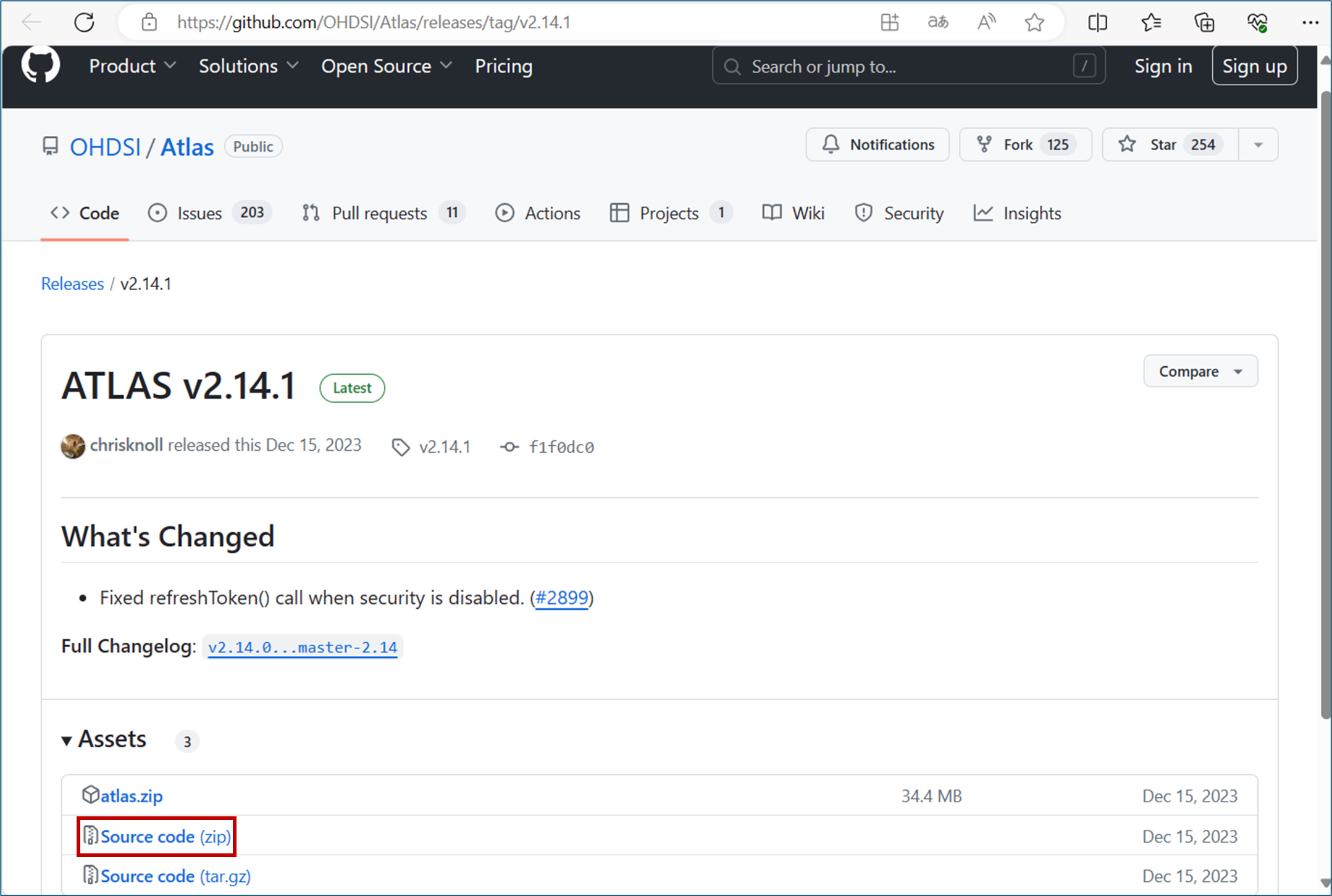Screen dimensions: 1332x896
Task: Open pull request #2899 link
Action: [x=561, y=598]
